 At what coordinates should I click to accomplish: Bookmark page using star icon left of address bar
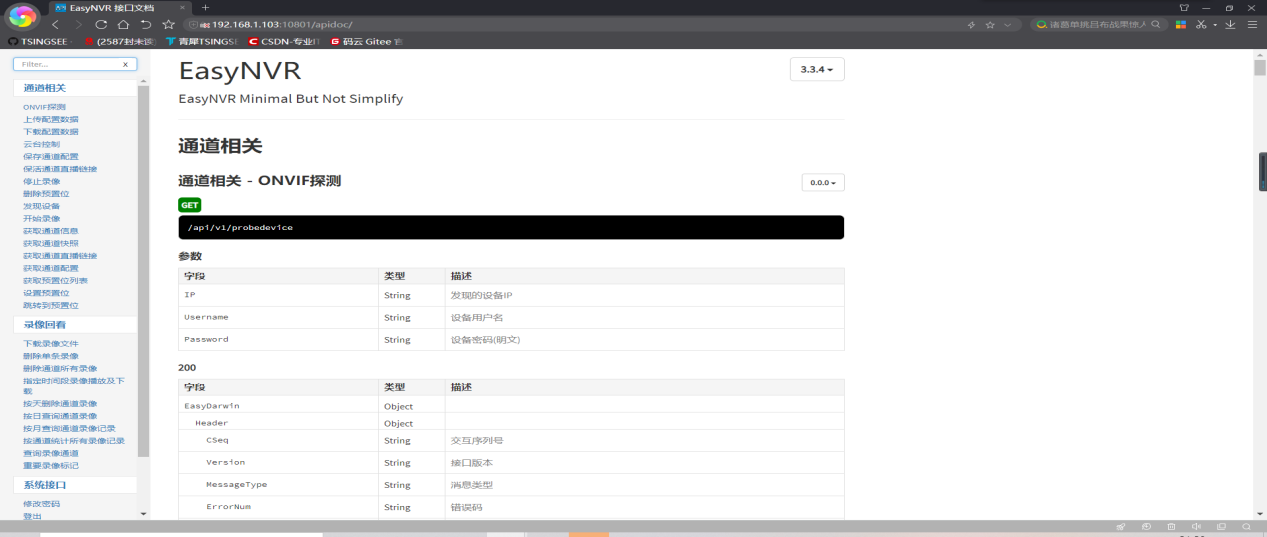(169, 24)
